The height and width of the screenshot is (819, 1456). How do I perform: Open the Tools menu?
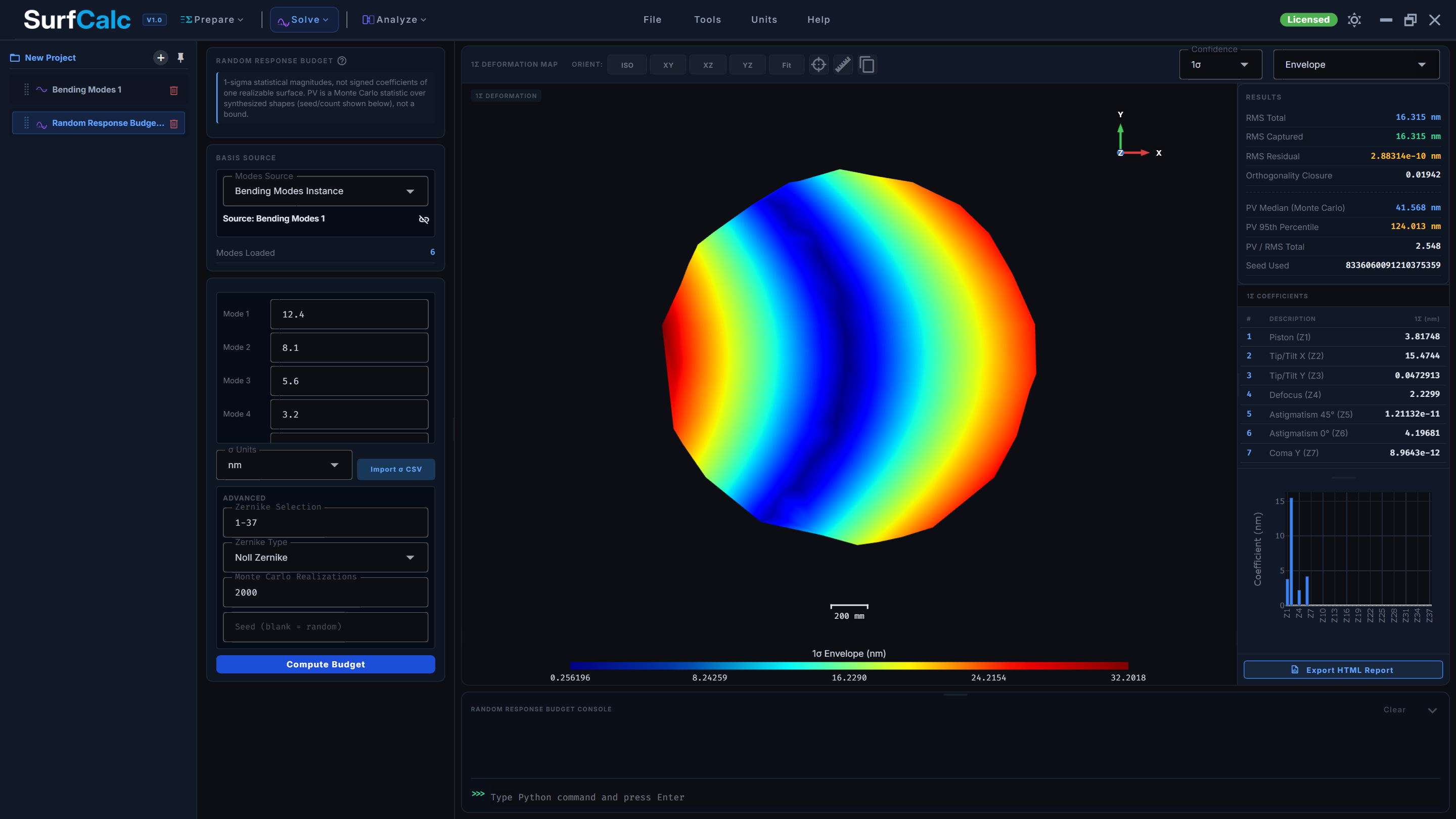click(x=707, y=20)
